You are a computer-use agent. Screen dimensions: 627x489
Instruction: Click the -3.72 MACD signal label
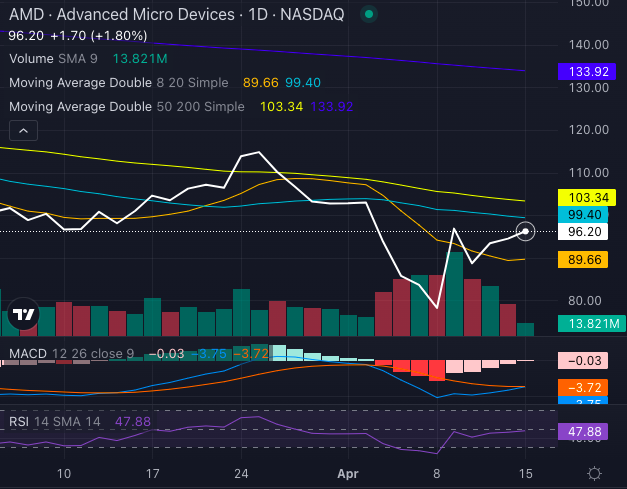pos(583,387)
